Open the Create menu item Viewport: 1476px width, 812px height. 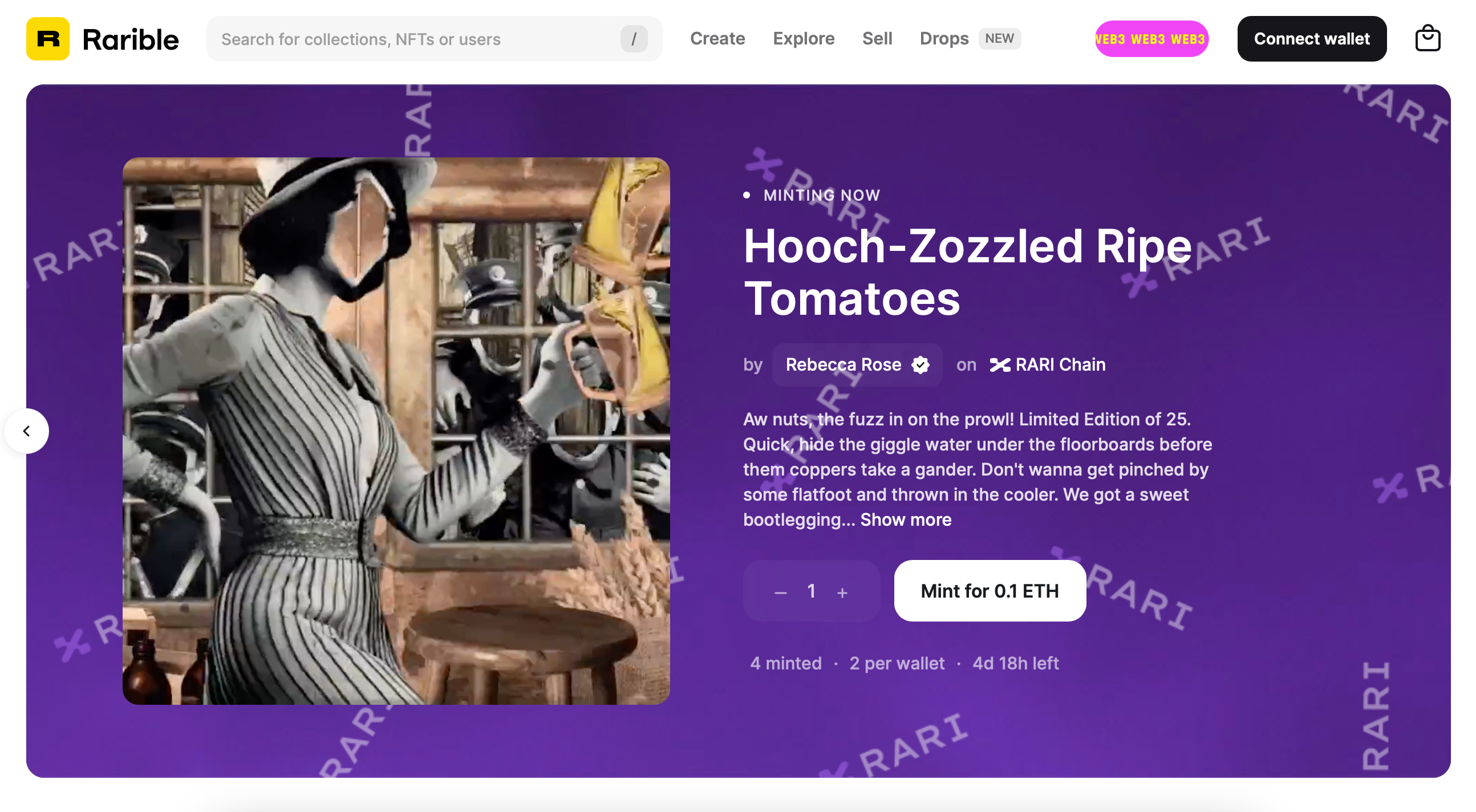click(717, 39)
